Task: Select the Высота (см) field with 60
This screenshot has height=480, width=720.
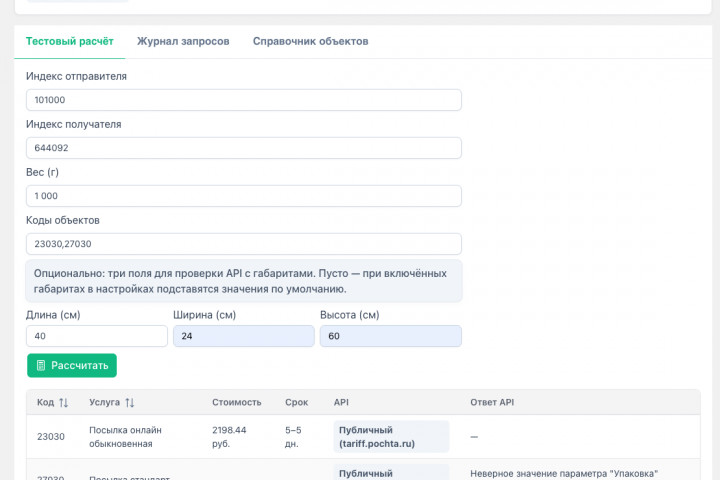Action: click(391, 336)
